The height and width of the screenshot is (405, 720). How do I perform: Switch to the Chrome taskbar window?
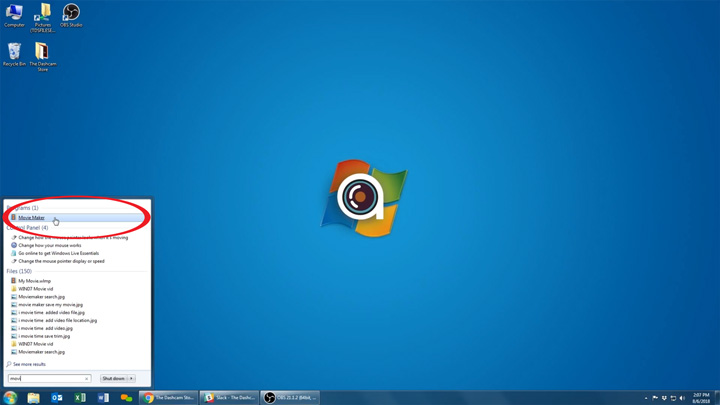coord(169,397)
